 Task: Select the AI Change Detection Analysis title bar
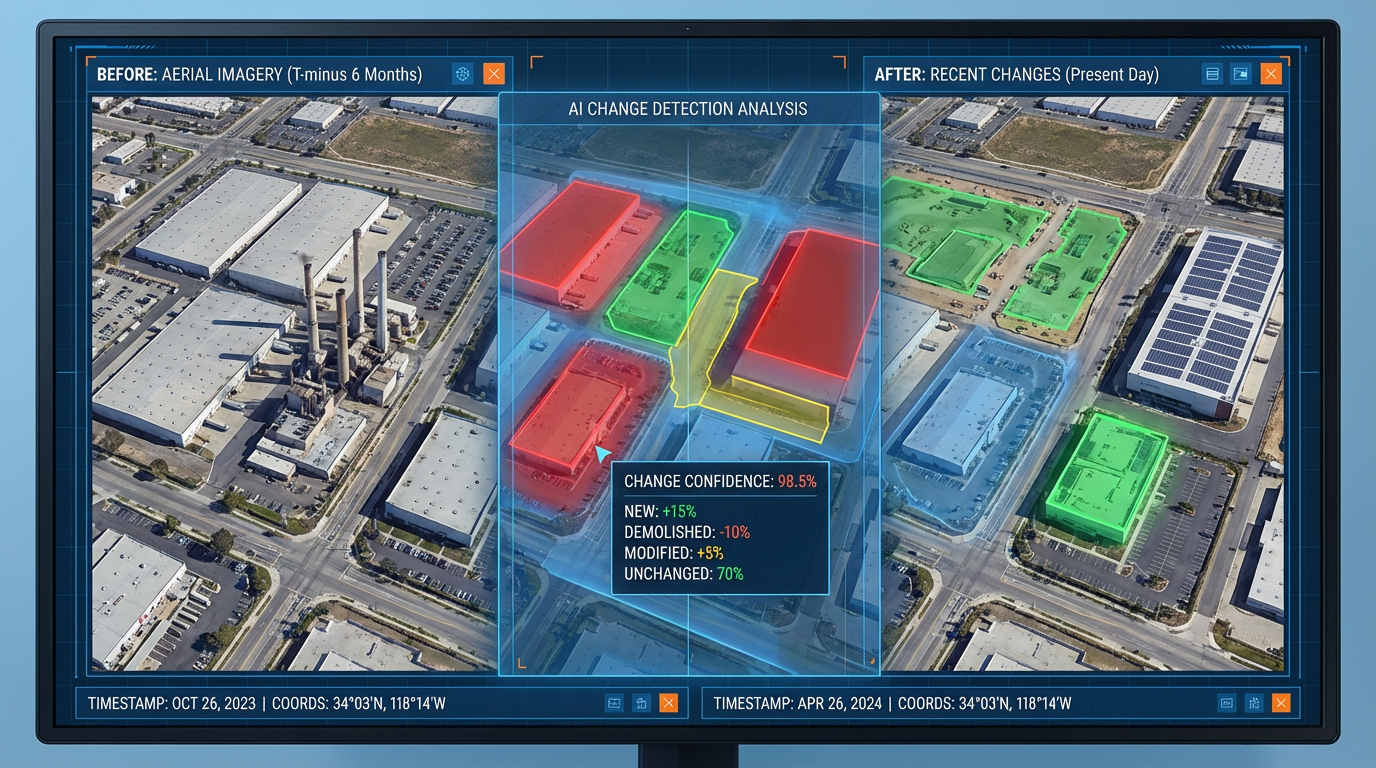coord(688,108)
